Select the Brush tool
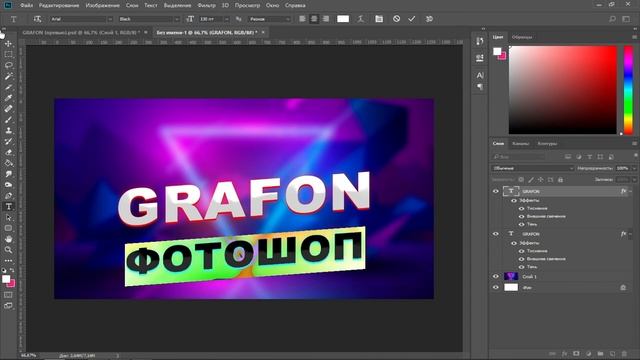The width and height of the screenshot is (640, 360). point(8,120)
